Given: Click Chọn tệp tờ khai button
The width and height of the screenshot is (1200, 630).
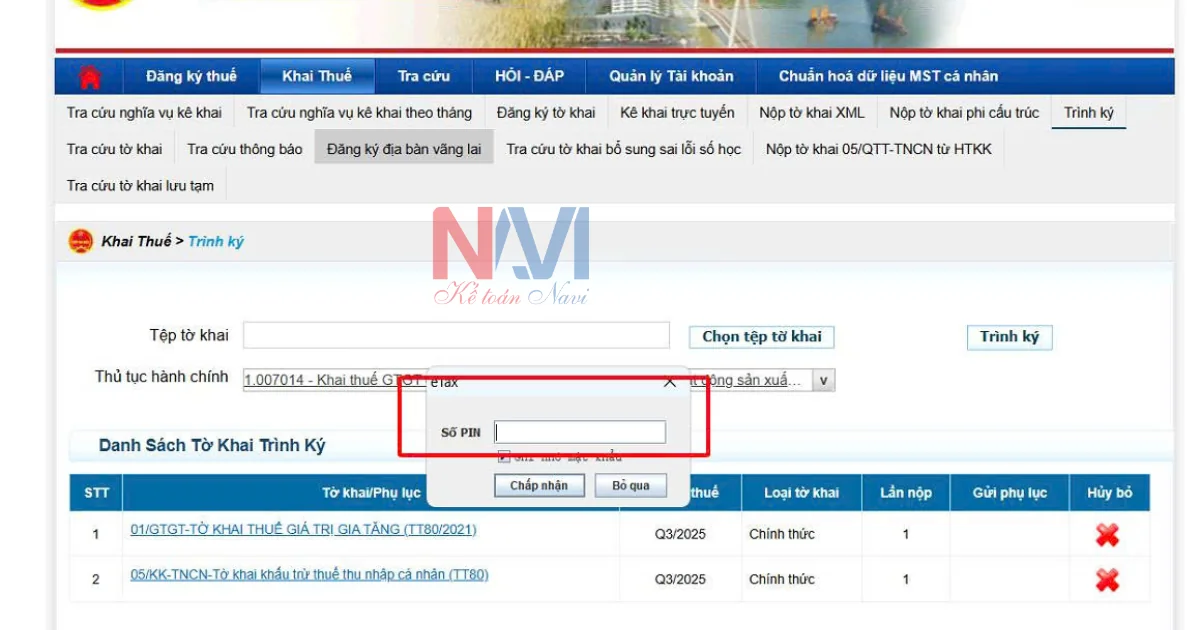Looking at the screenshot, I should click(x=761, y=337).
